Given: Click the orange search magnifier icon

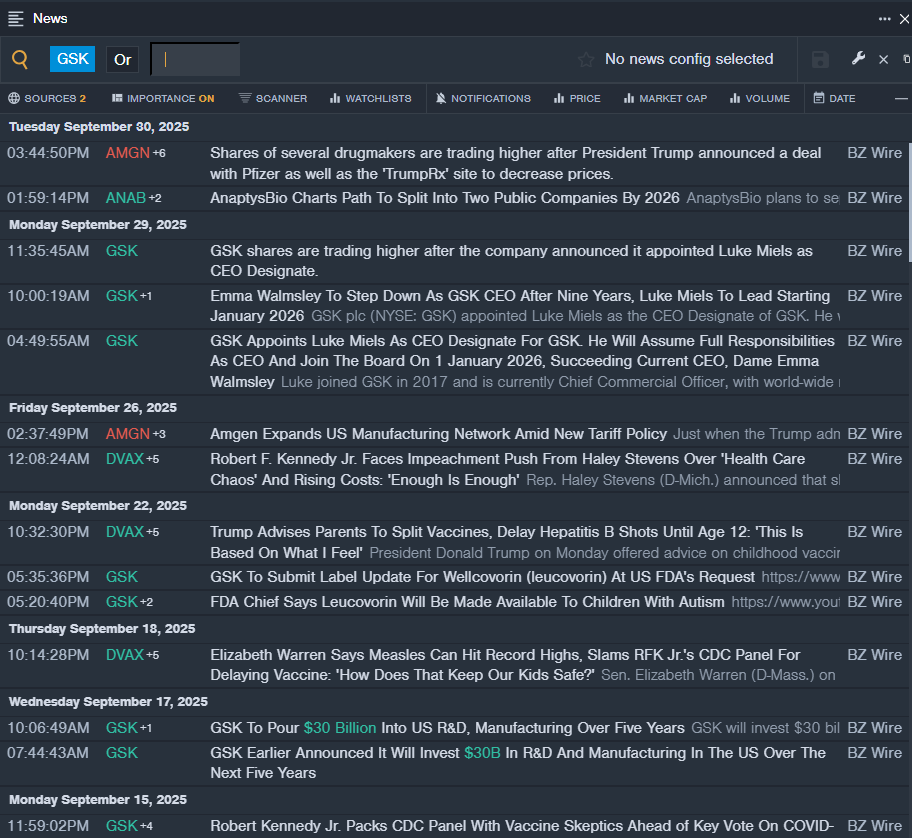Looking at the screenshot, I should pyautogui.click(x=20, y=60).
